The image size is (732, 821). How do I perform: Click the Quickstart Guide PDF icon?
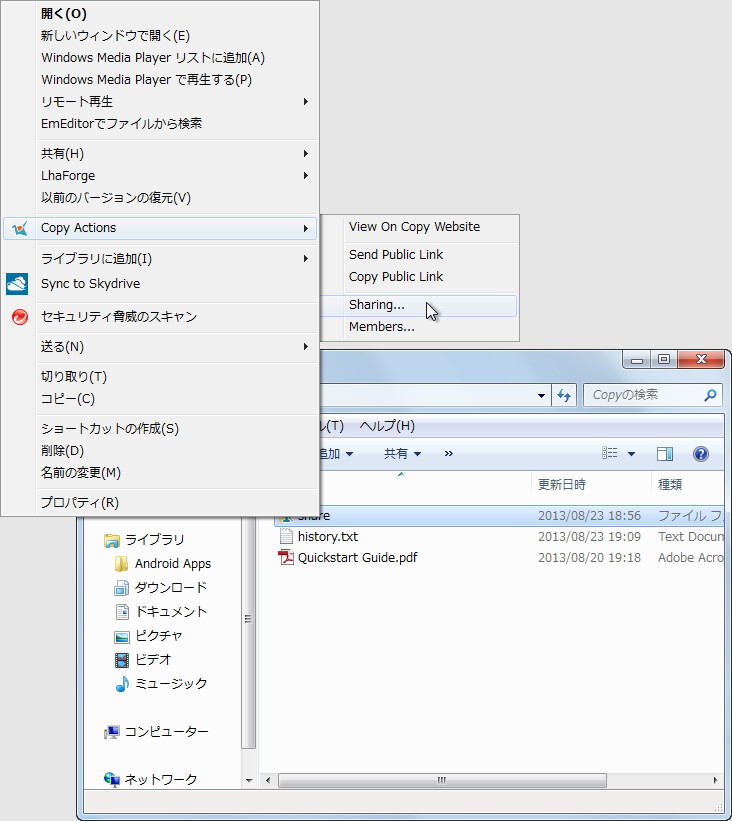pos(286,557)
